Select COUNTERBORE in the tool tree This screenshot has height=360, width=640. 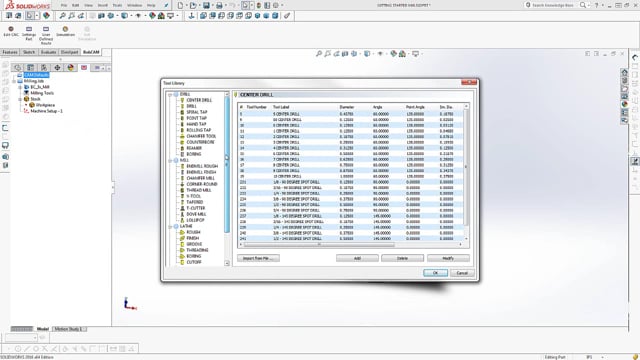click(x=200, y=142)
